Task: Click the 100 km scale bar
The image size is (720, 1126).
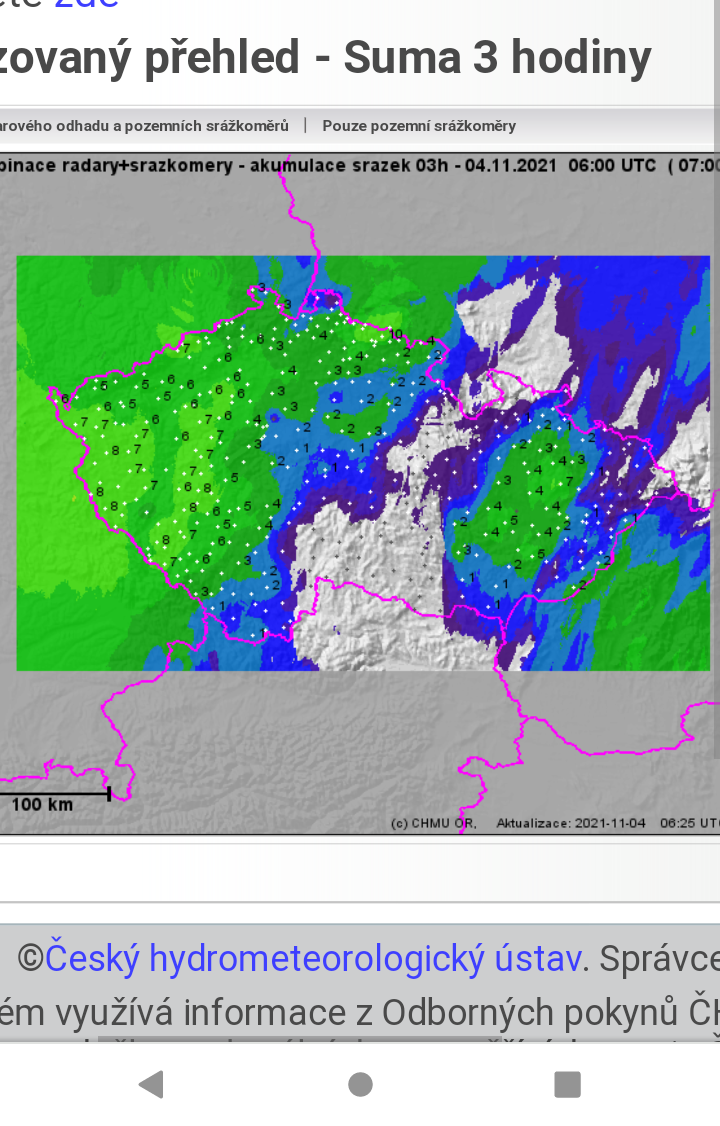Action: 55,796
